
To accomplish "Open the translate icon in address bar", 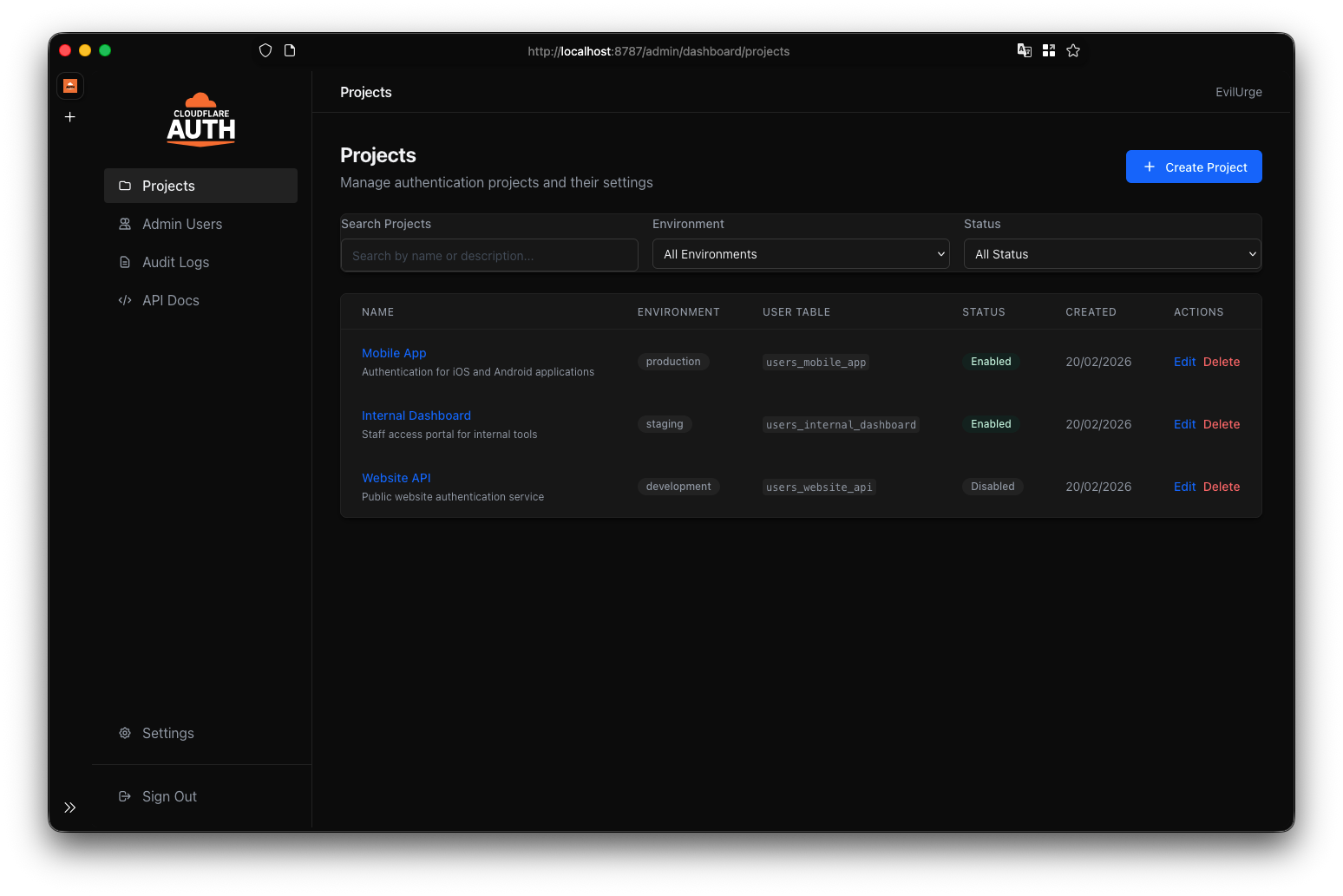I will 1025,50.
